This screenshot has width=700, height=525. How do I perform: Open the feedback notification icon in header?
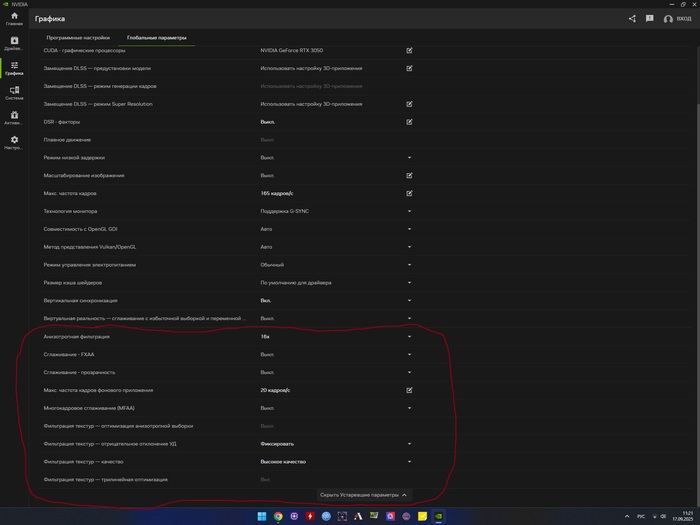click(650, 19)
